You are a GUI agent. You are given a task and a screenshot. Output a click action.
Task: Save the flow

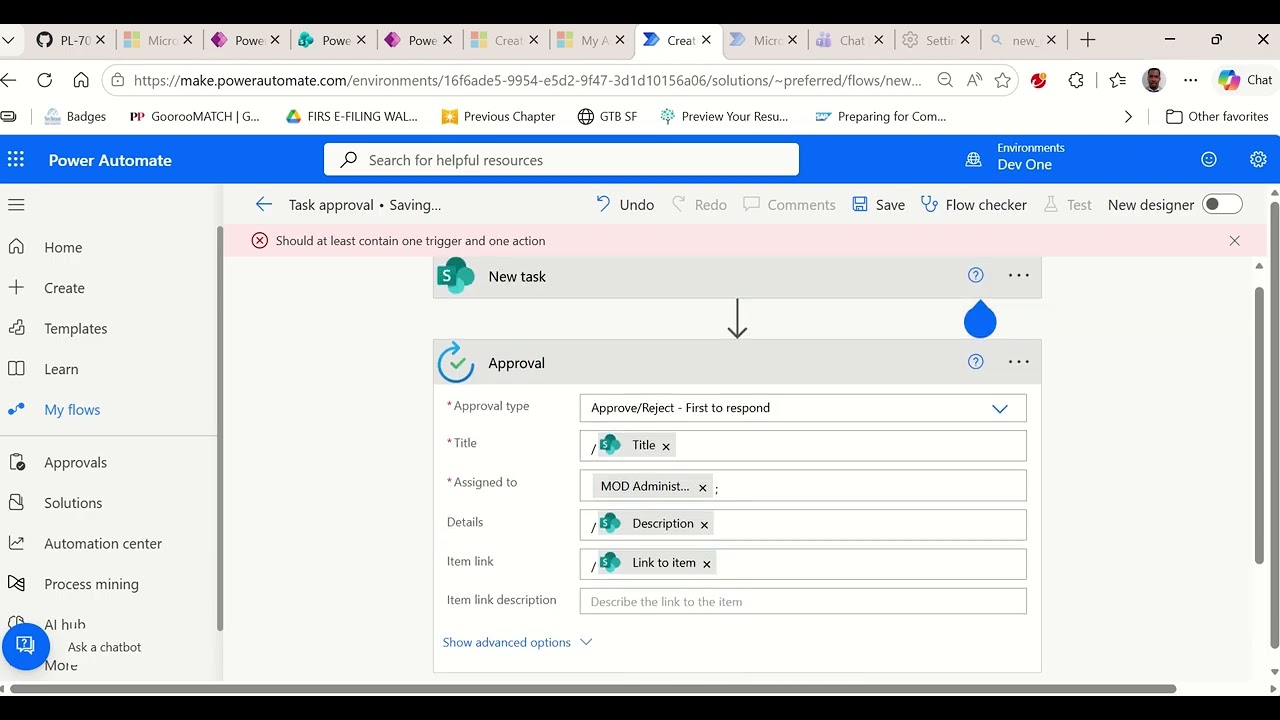tap(878, 204)
